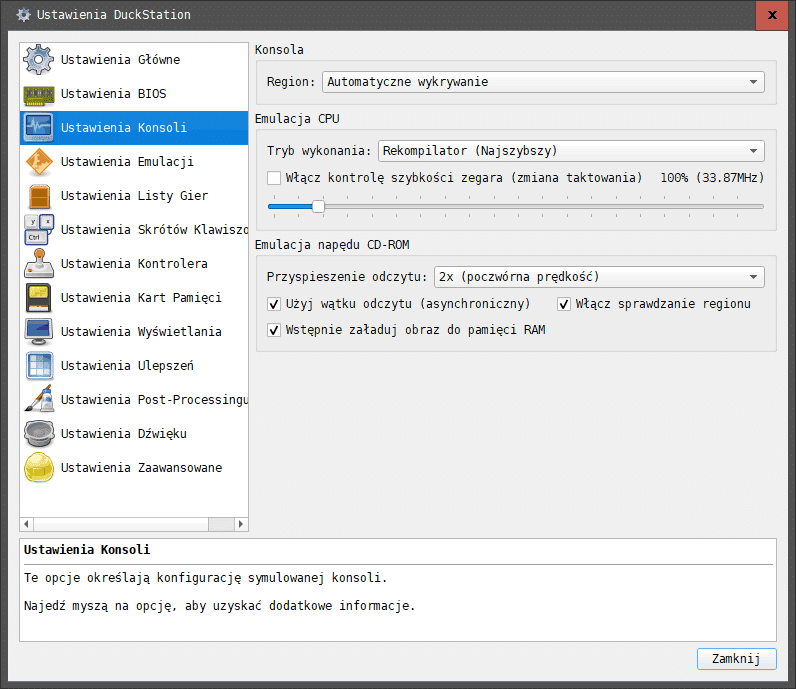
Task: Expand the Region dropdown
Action: [543, 82]
